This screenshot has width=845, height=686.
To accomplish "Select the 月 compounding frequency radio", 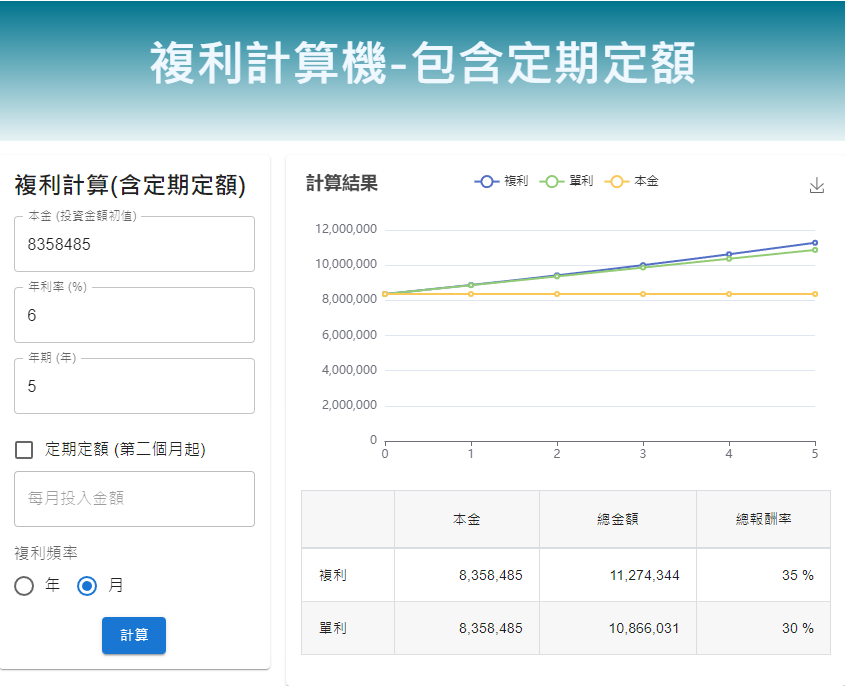I will click(87, 586).
